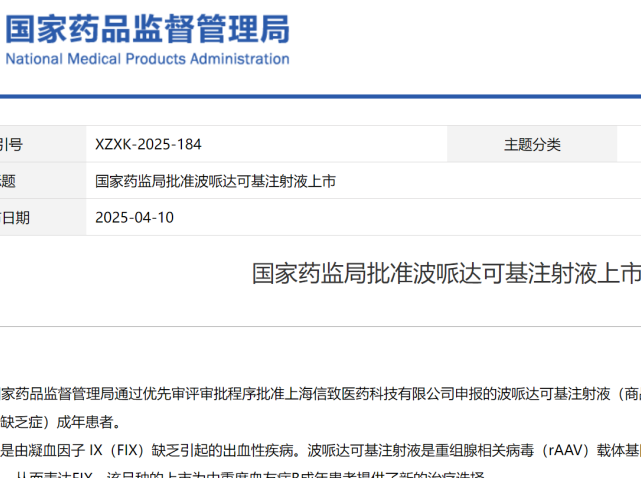Click the 主题分类 header cell
This screenshot has width=641, height=478.
click(532, 144)
